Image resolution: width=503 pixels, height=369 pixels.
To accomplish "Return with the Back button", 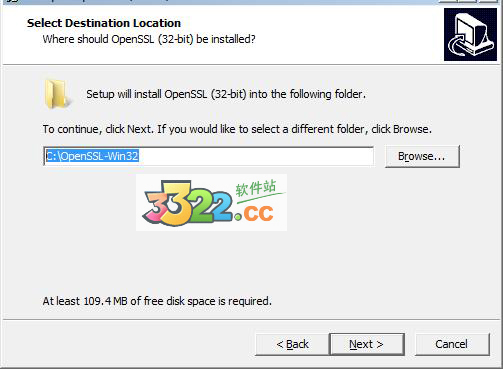I will (292, 344).
